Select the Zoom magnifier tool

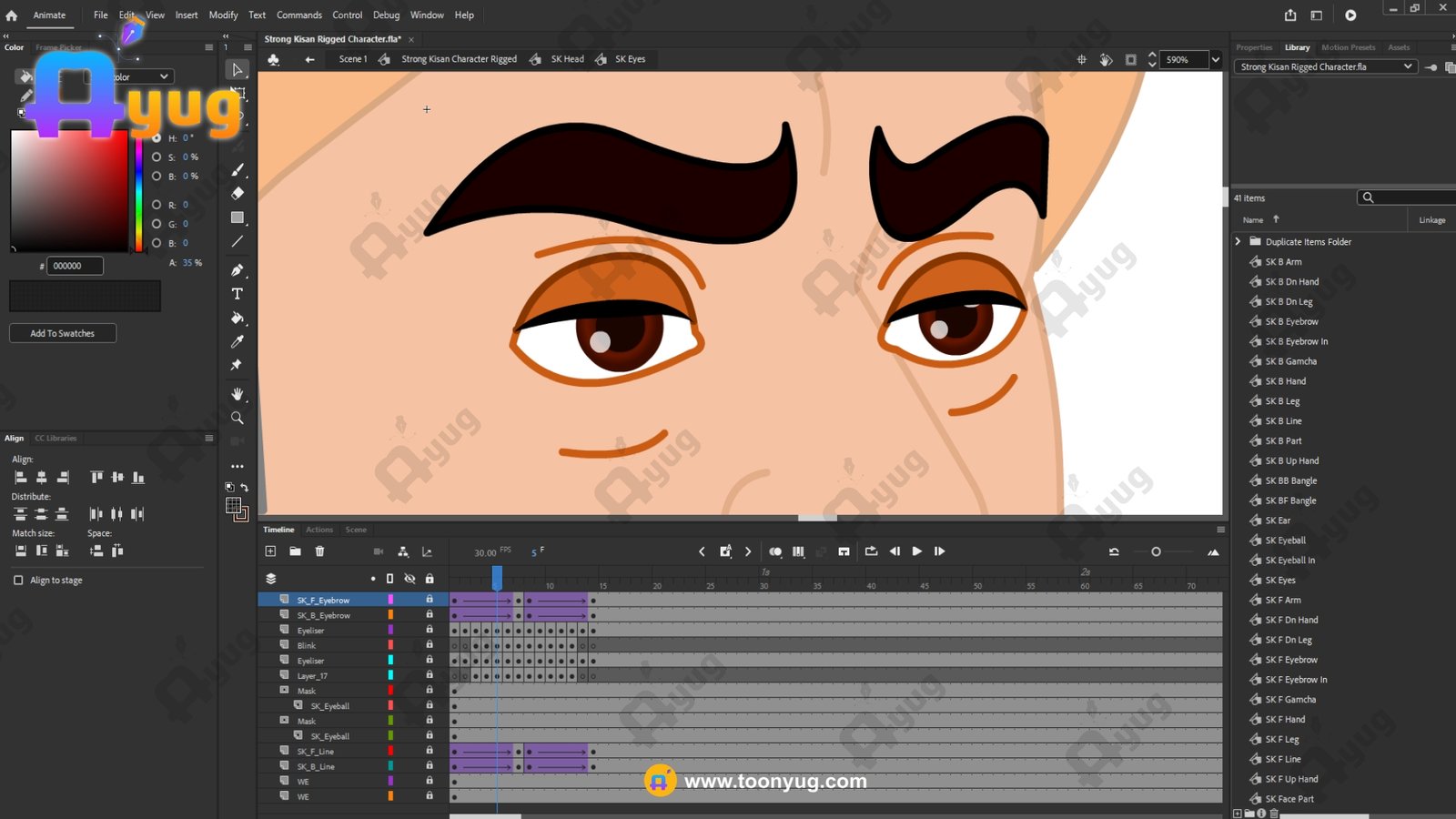[x=238, y=419]
